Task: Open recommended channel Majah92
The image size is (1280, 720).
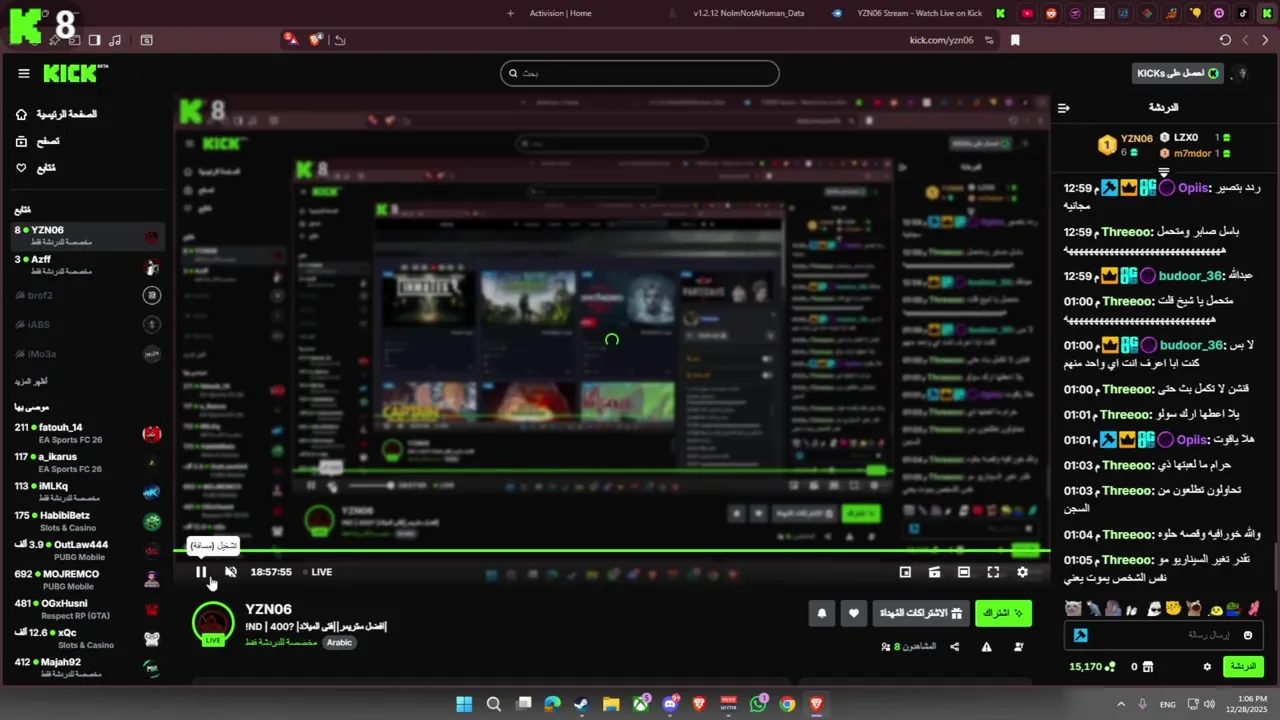Action: point(88,667)
